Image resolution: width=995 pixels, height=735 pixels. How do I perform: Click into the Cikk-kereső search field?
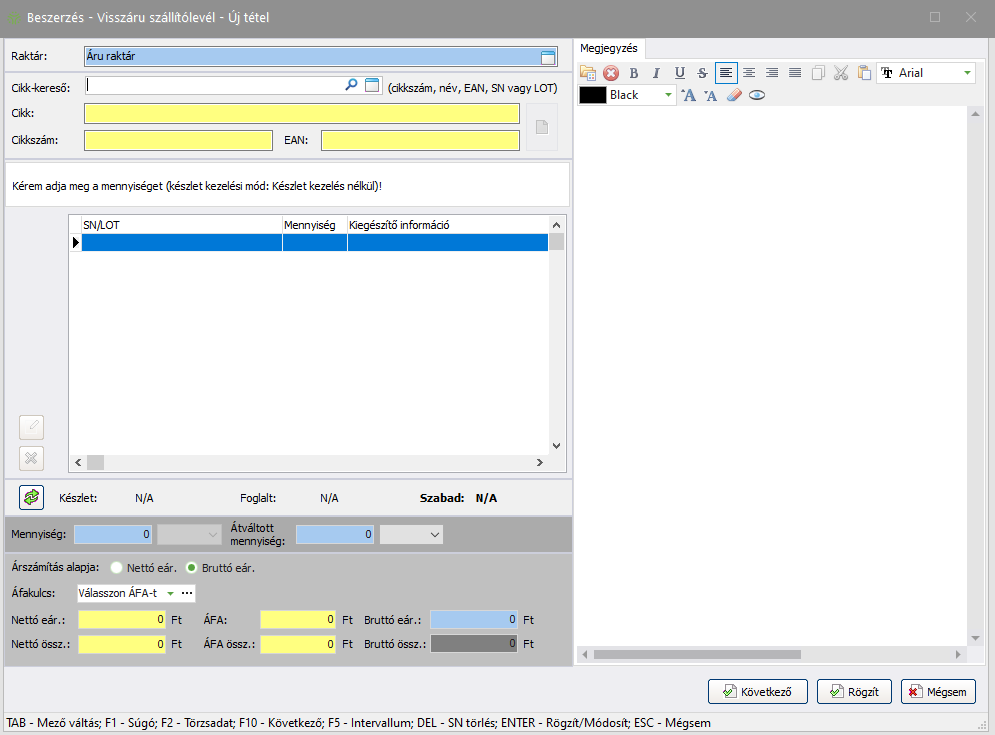tap(212, 86)
